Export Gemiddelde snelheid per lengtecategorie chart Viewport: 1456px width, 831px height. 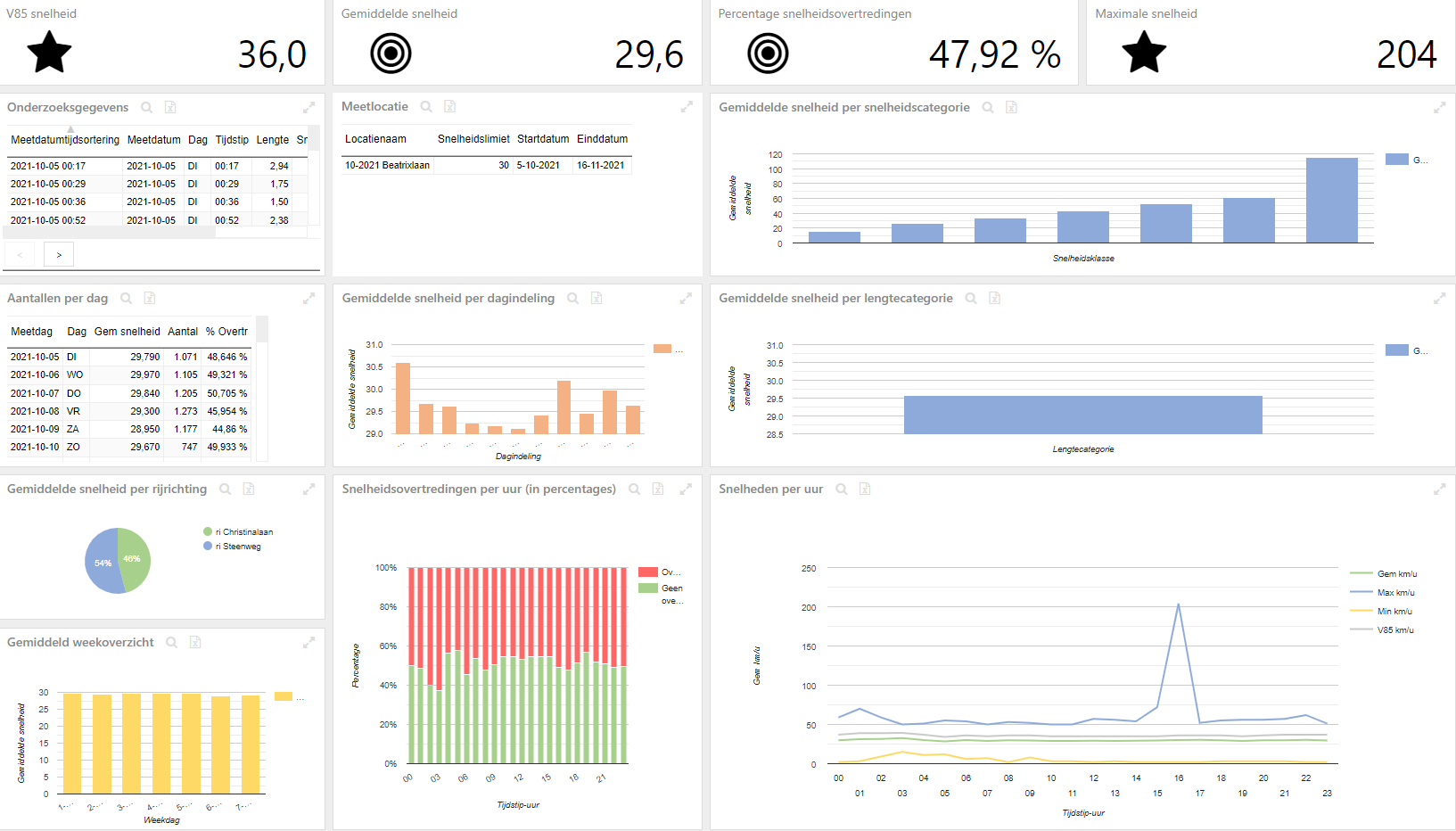(x=995, y=298)
